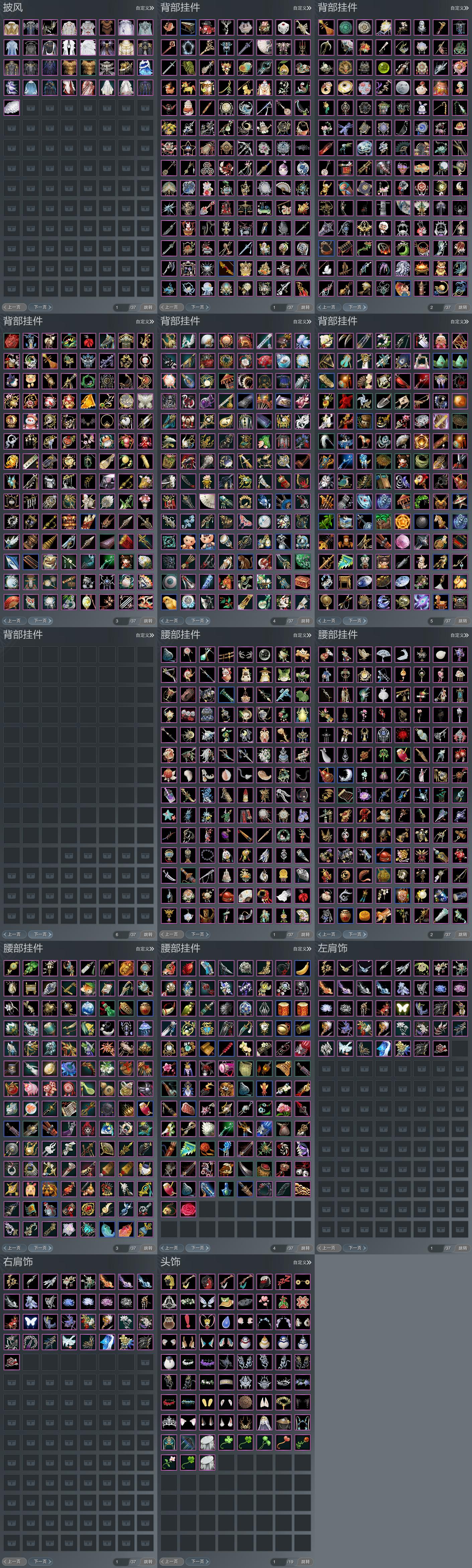This screenshot has height=1568, width=472.
Task: Select the red horned mask with black hair
Action: (207, 1282)
